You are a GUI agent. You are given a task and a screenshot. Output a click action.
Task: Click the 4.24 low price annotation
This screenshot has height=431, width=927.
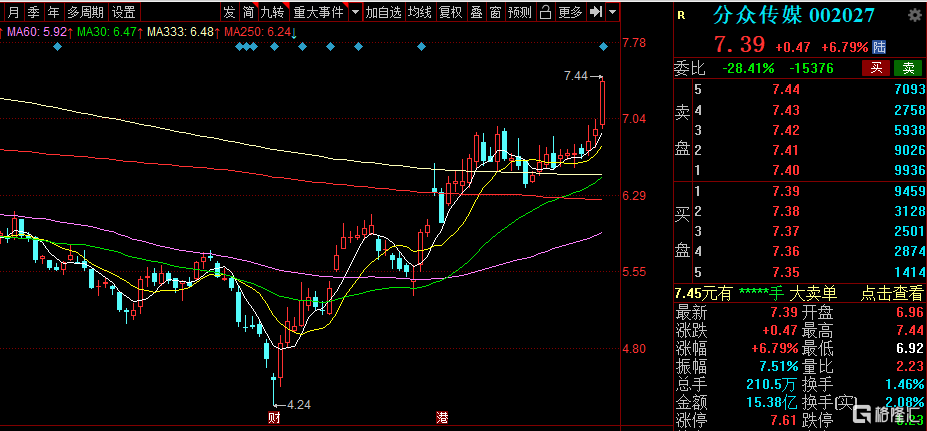pos(299,405)
